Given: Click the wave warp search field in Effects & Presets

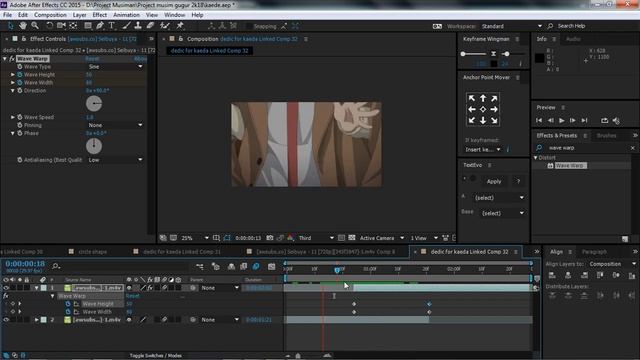Looking at the screenshot, I should tap(586, 148).
